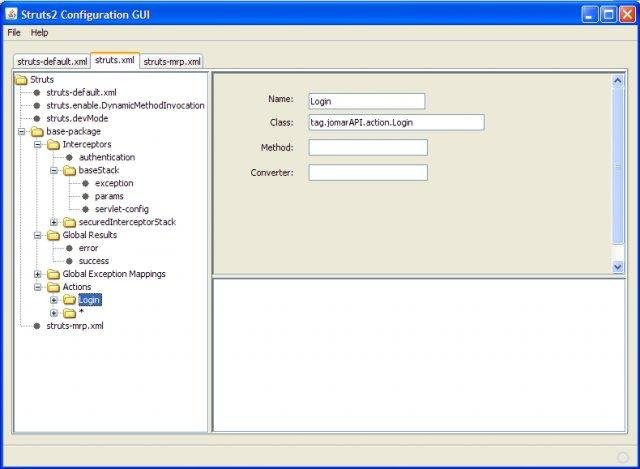Click the vertical scrollbar thumb in details panel
640x469 pixels.
(618, 165)
